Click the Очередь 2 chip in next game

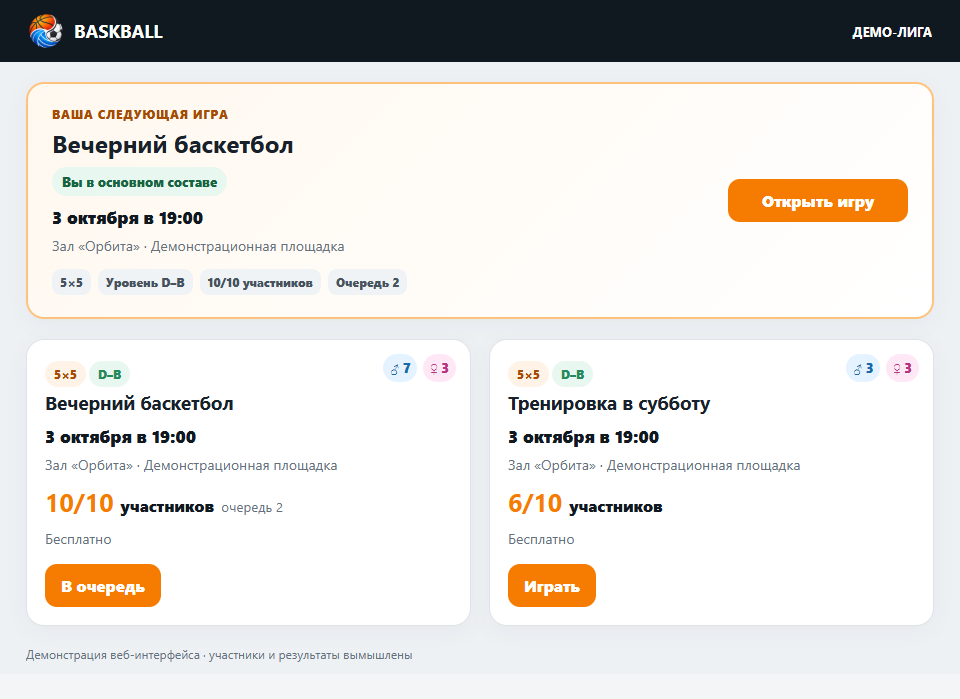pyautogui.click(x=367, y=282)
